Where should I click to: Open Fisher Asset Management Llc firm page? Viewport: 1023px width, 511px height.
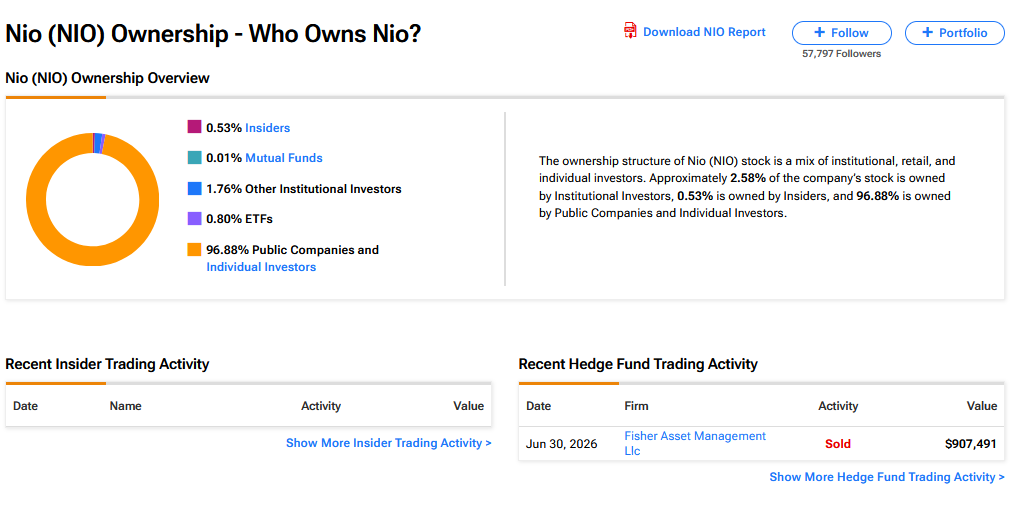[x=695, y=443]
